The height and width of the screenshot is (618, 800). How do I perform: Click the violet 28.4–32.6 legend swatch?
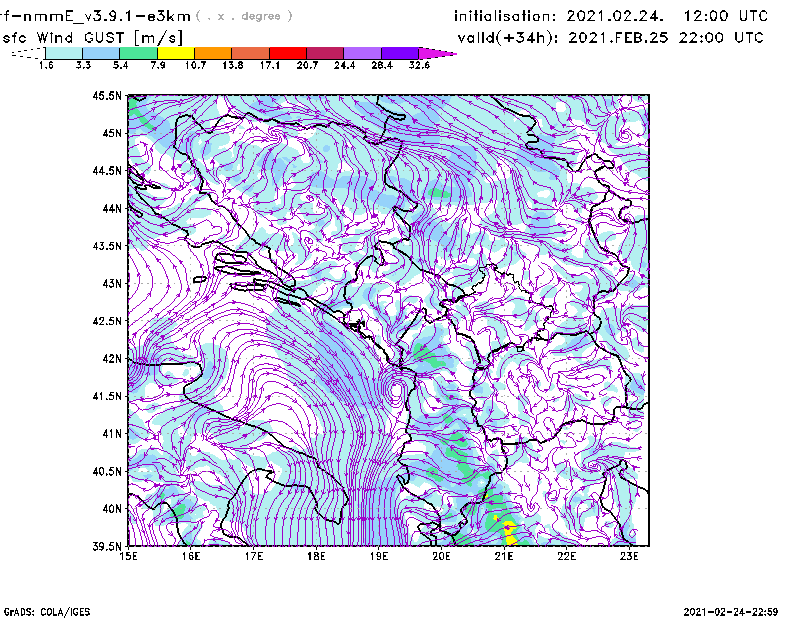[x=400, y=53]
